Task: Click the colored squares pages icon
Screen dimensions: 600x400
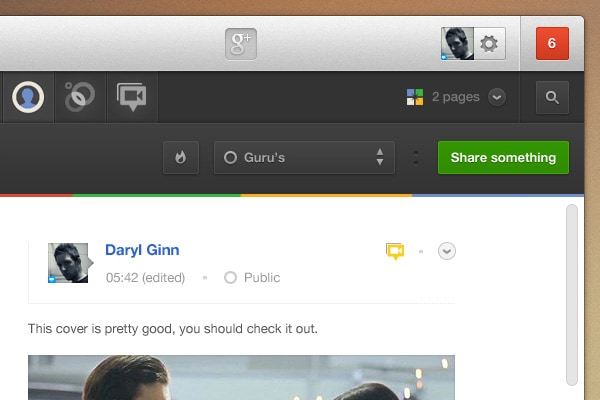Action: pos(415,97)
